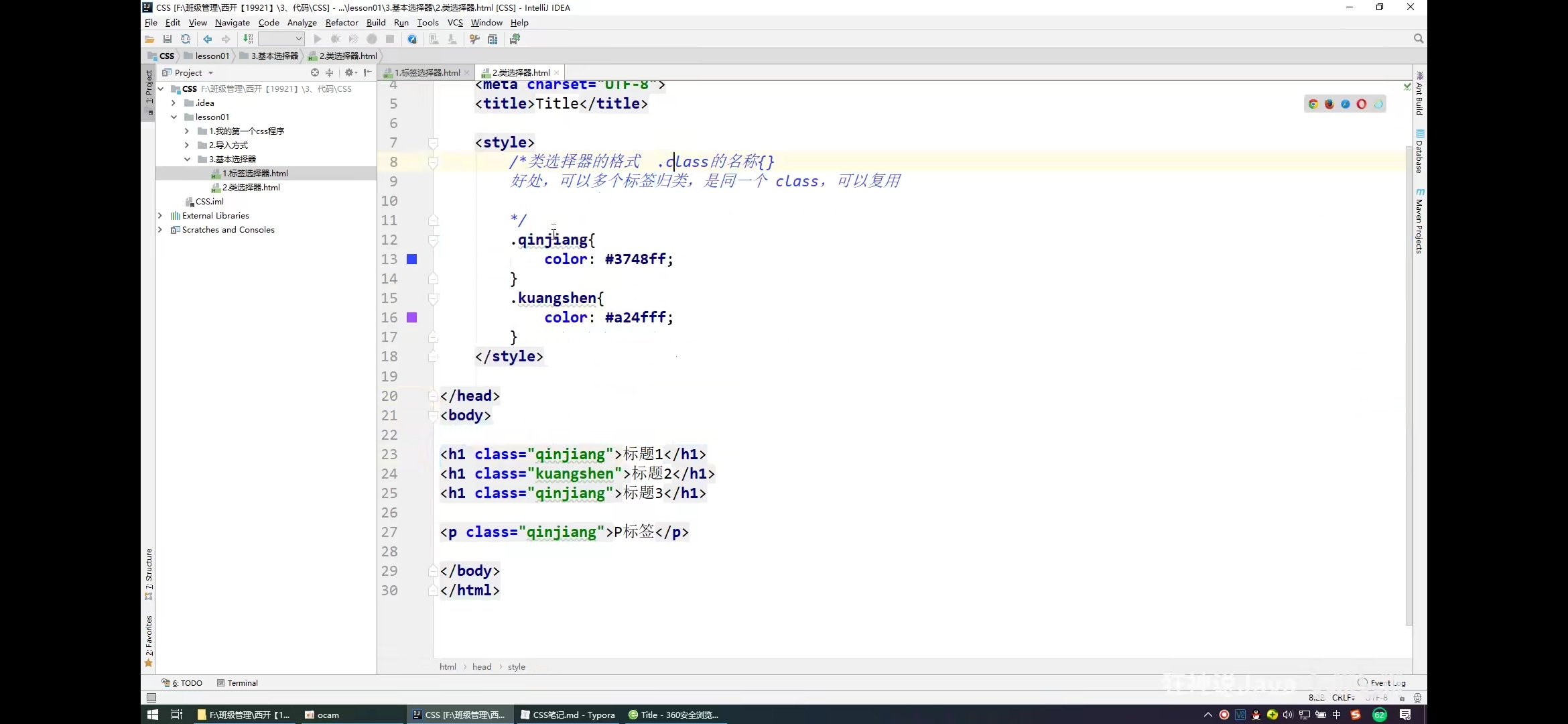Click Scroll from Source target icon
Screen dimensions: 1568x724
(314, 72)
